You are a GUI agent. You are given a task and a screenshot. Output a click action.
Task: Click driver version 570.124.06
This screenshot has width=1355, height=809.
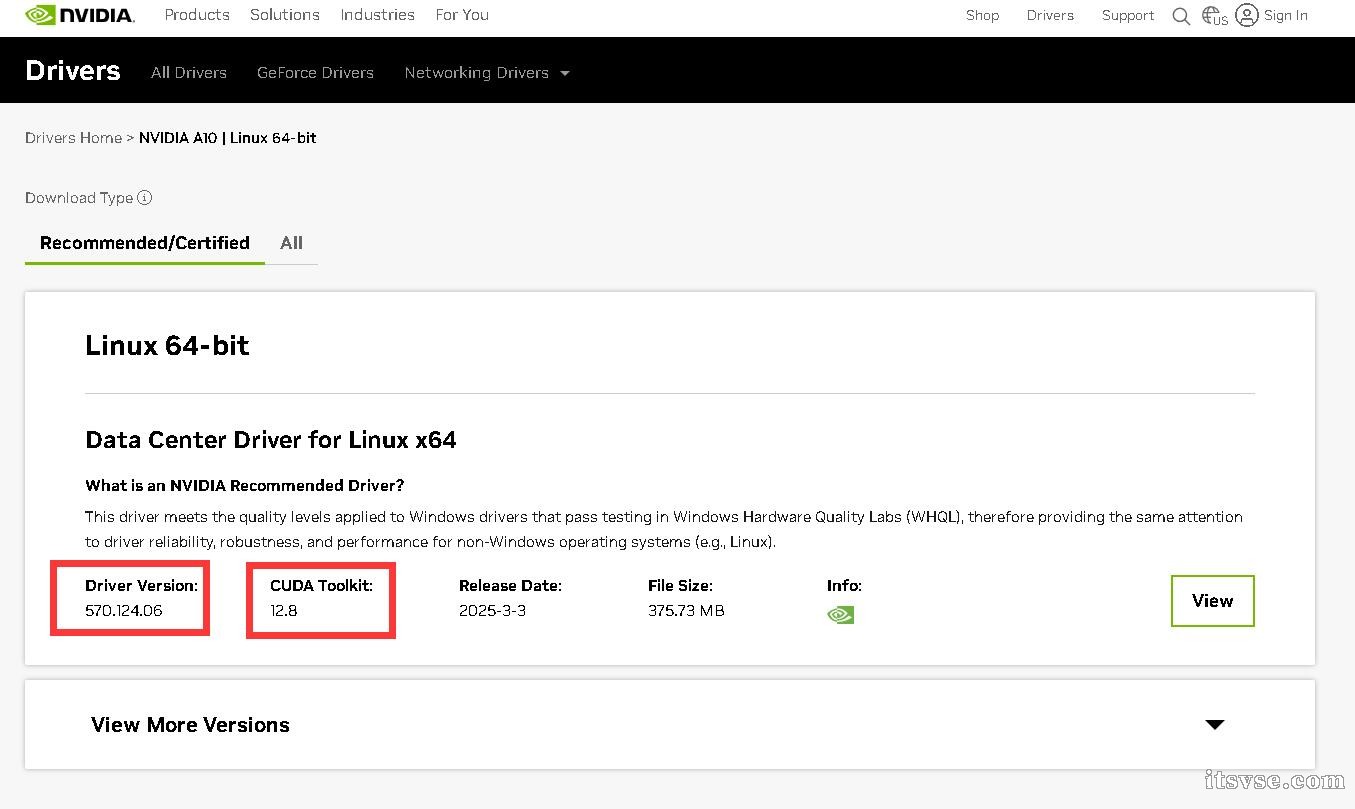[x=124, y=610]
